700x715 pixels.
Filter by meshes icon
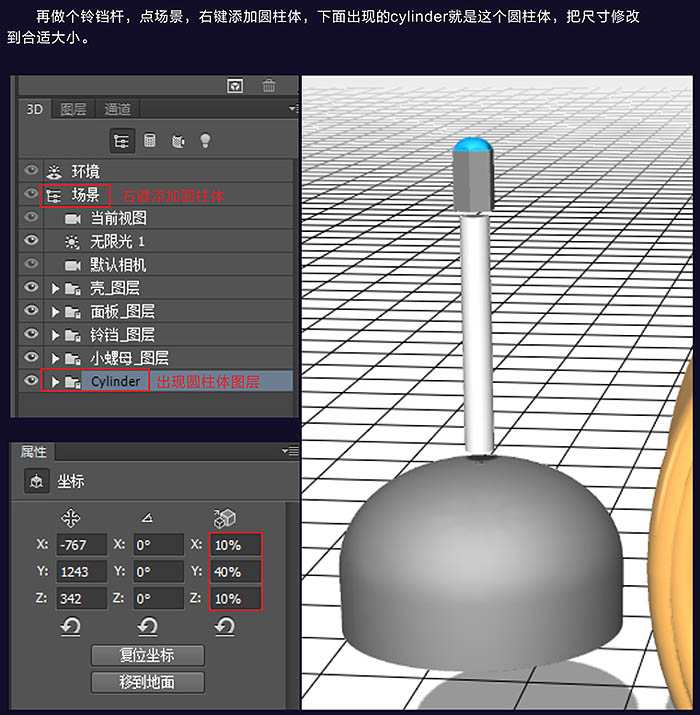pos(150,140)
